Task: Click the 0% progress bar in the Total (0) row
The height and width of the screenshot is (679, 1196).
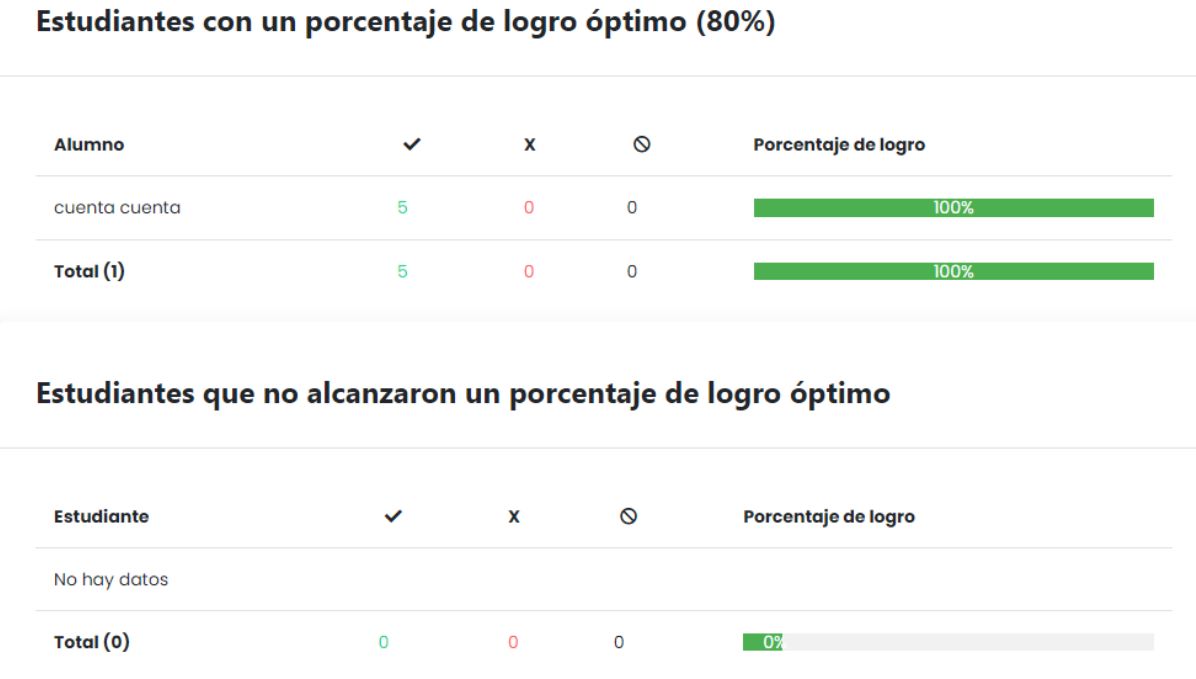Action: click(947, 642)
